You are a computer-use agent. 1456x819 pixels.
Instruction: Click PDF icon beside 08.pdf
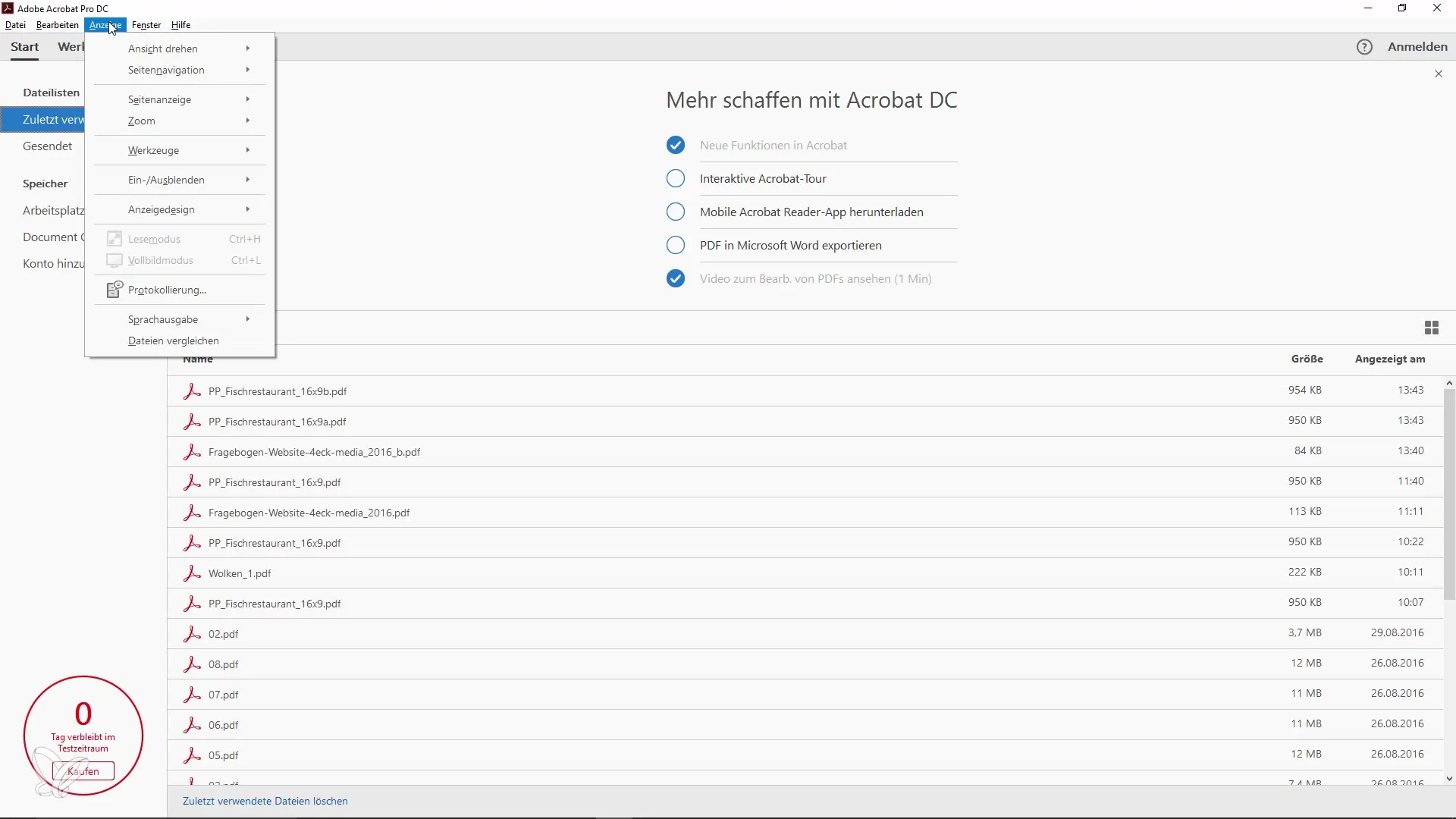pos(192,664)
